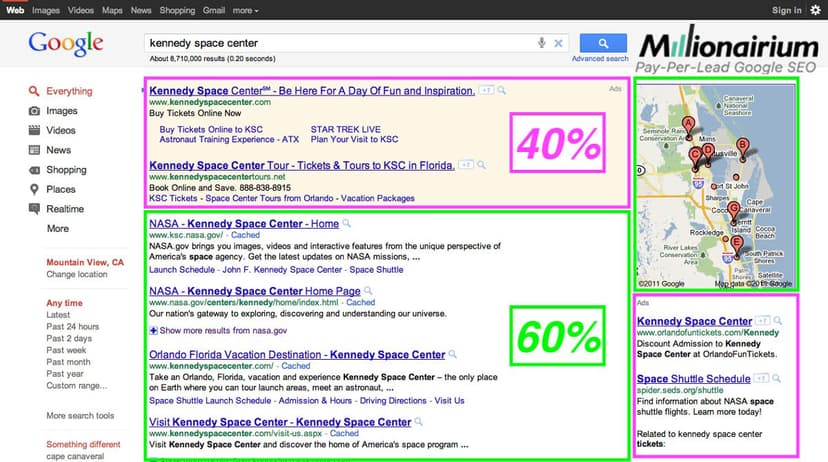Screen dimensions: 828x462
Task: Open Maps in the top navigation bar
Action: click(110, 10)
